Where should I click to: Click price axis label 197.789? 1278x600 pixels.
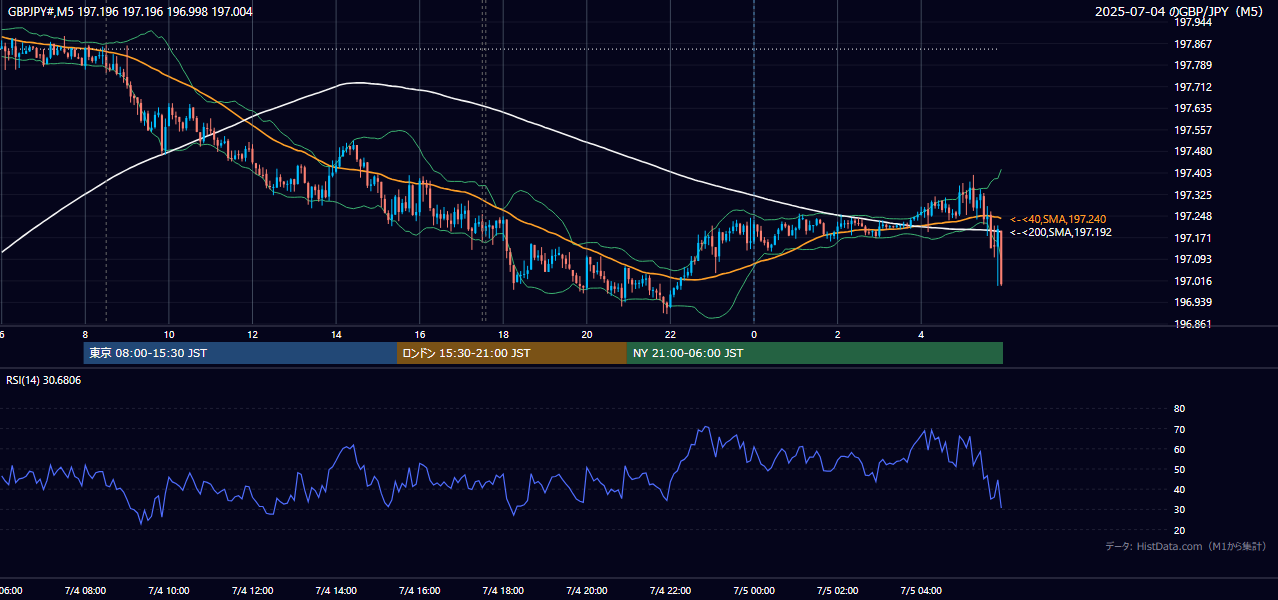pyautogui.click(x=1192, y=65)
